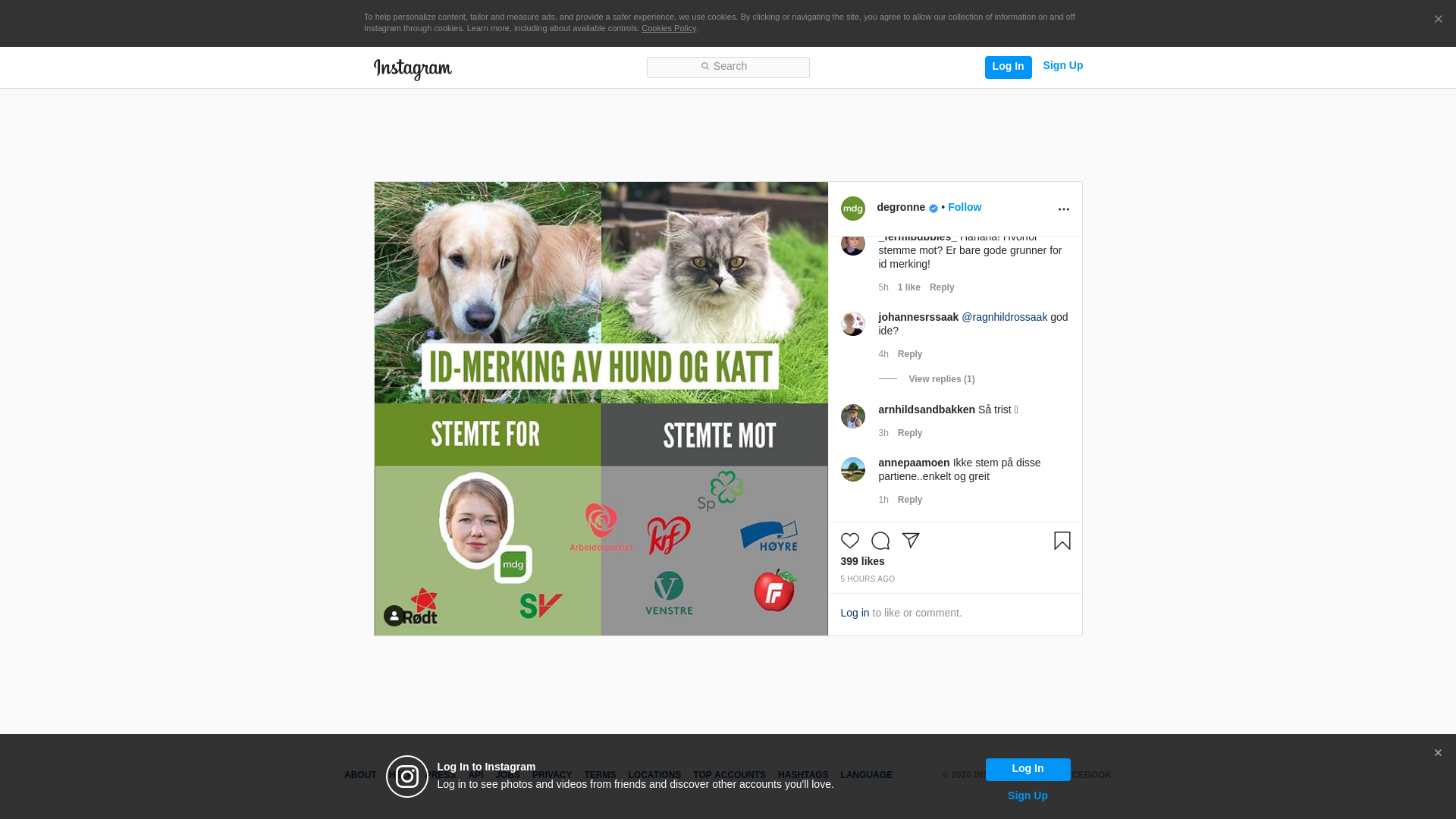Click the 1h comment timestamp
Viewport: 1456px width, 819px height.
(x=883, y=500)
